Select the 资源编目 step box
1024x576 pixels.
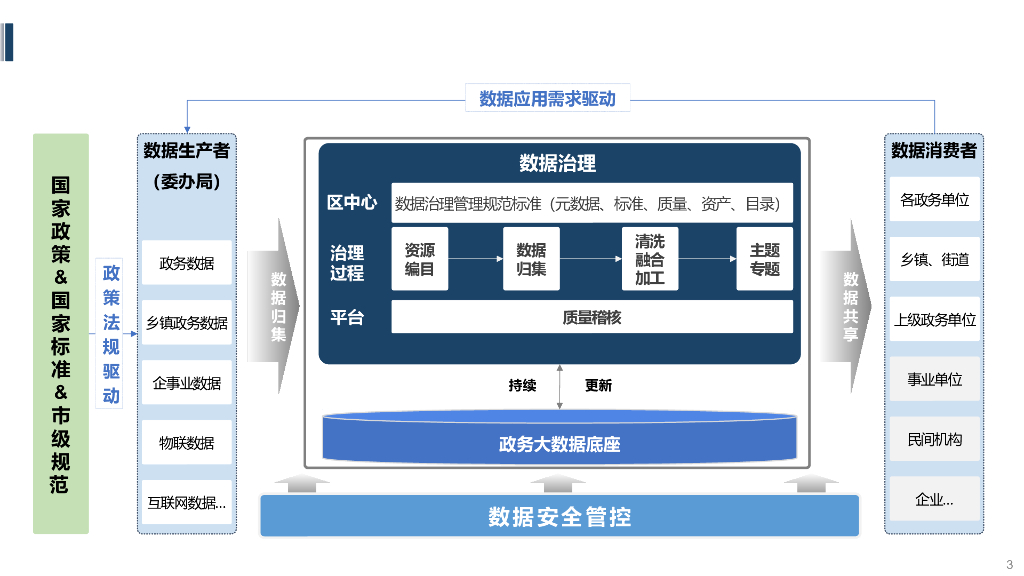420,259
